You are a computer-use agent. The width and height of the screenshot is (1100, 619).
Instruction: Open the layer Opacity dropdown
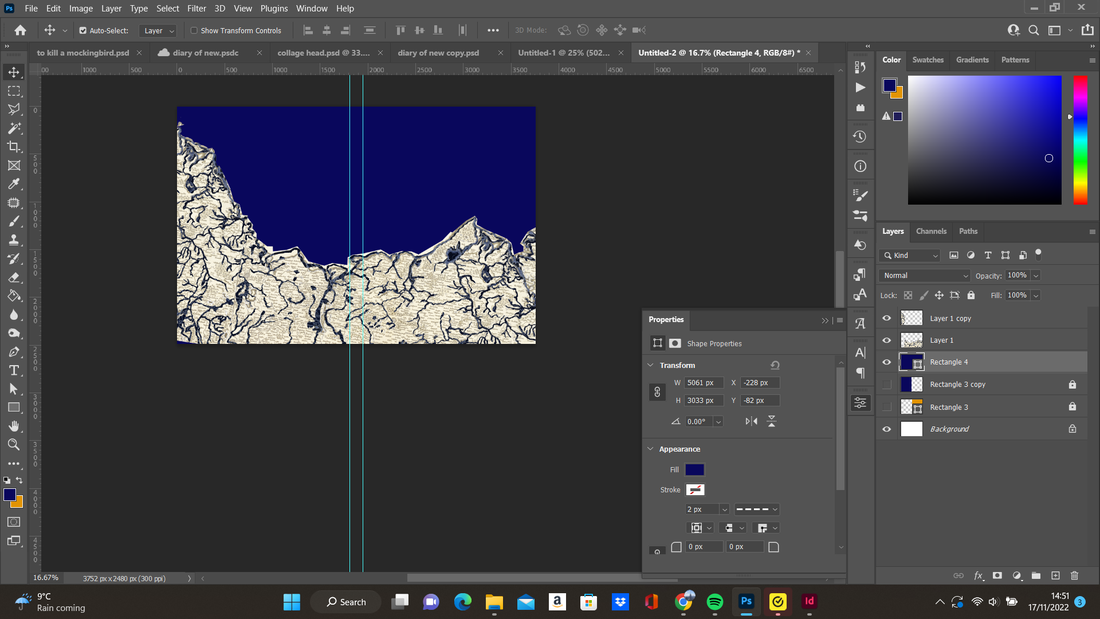1035,276
